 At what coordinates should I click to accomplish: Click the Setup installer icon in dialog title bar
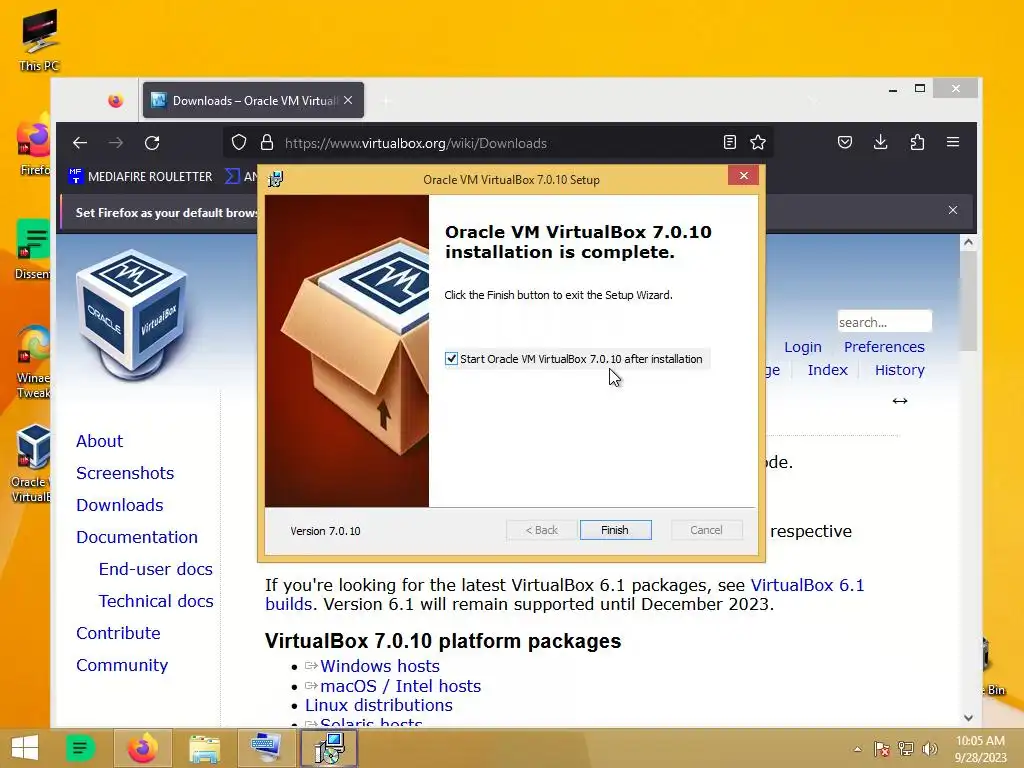pos(276,179)
